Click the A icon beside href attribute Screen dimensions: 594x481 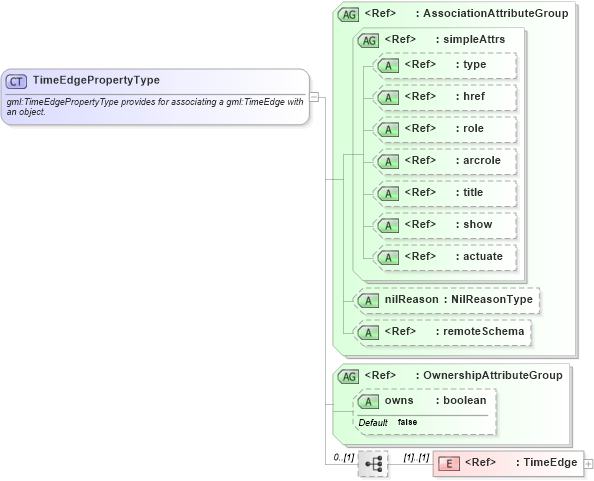click(388, 98)
